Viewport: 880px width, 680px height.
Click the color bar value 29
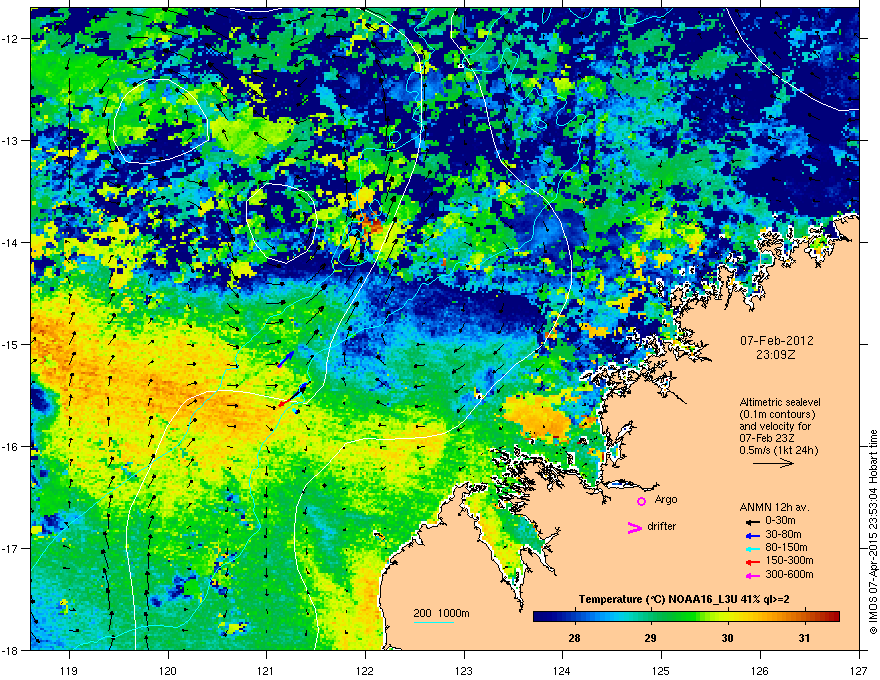coord(650,638)
